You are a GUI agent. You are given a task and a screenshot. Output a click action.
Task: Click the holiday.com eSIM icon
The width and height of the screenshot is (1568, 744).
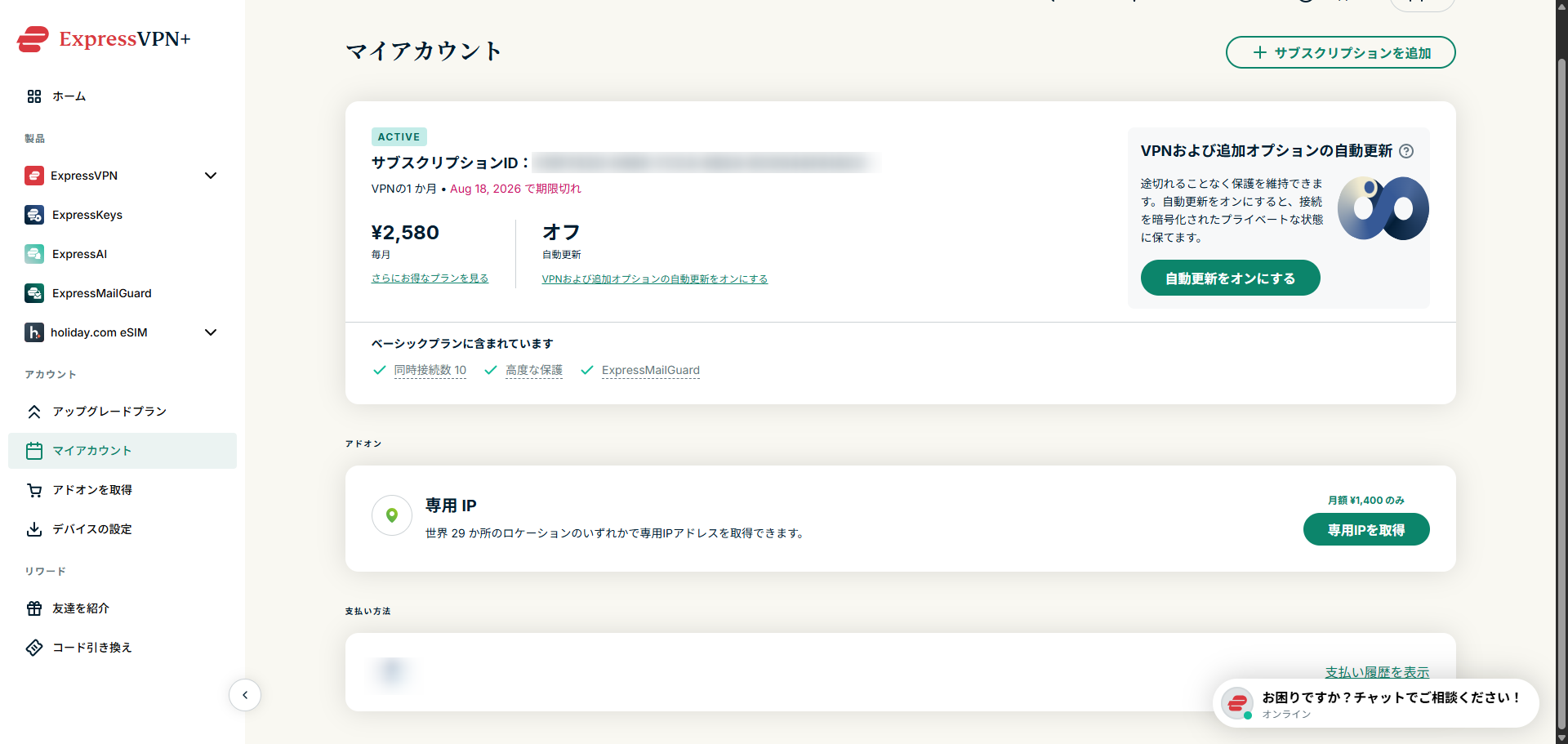[x=34, y=332]
